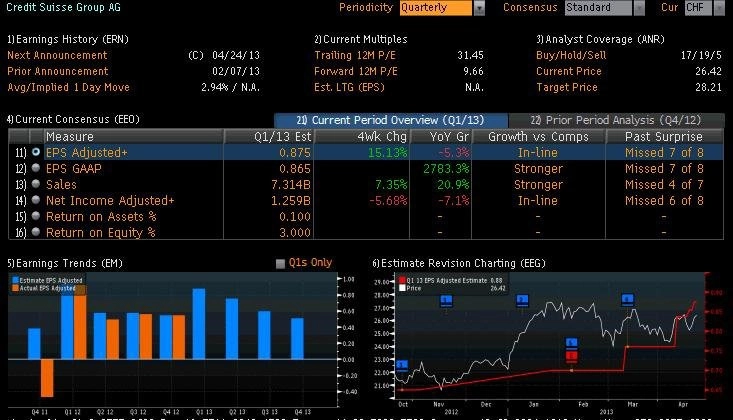Click the Return on Equity estimate 3.000
733x420 pixels.
(295, 232)
